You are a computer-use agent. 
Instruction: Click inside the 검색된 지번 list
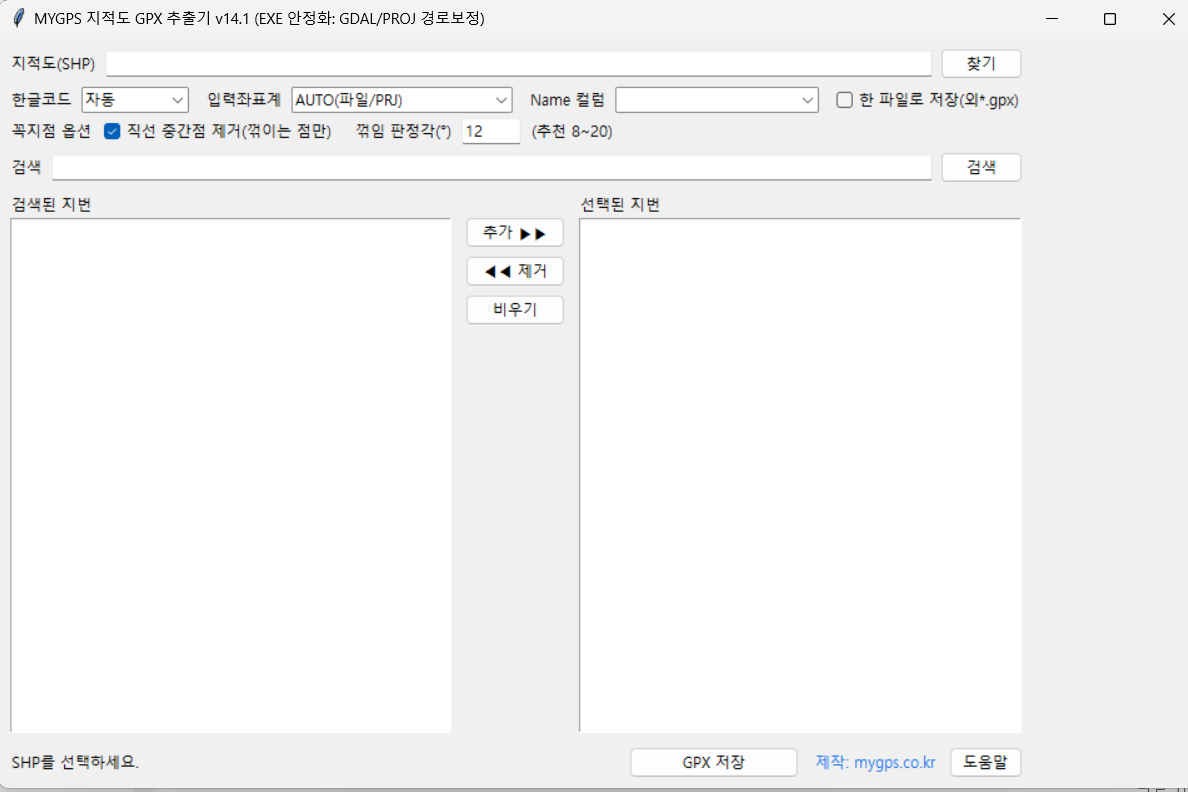pos(230,475)
